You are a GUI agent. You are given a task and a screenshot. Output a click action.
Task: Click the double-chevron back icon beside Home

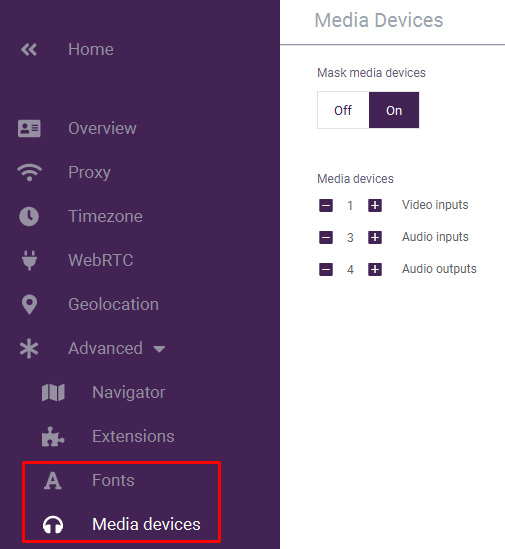coord(29,50)
